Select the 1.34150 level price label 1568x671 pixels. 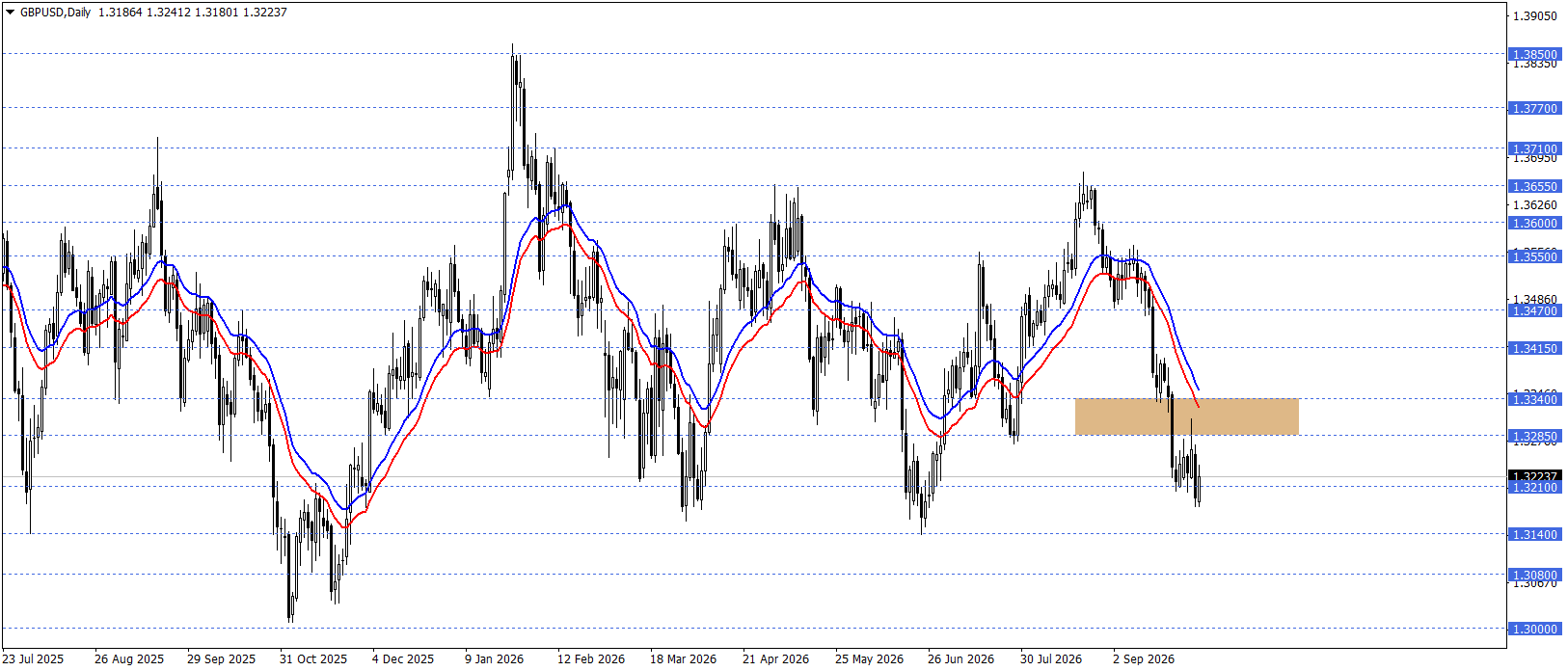[x=1534, y=348]
